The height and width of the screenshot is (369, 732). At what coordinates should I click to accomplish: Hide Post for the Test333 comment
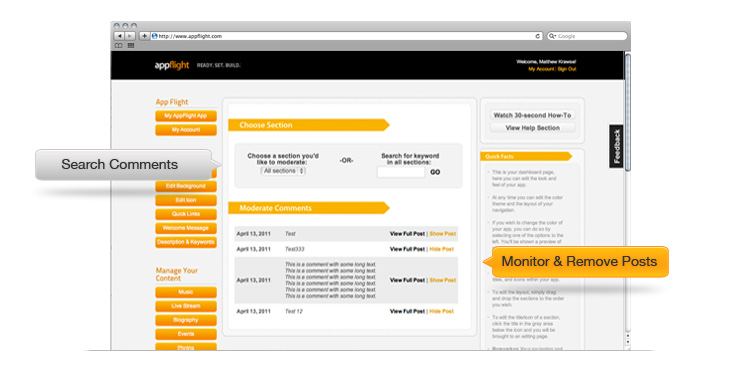[442, 249]
